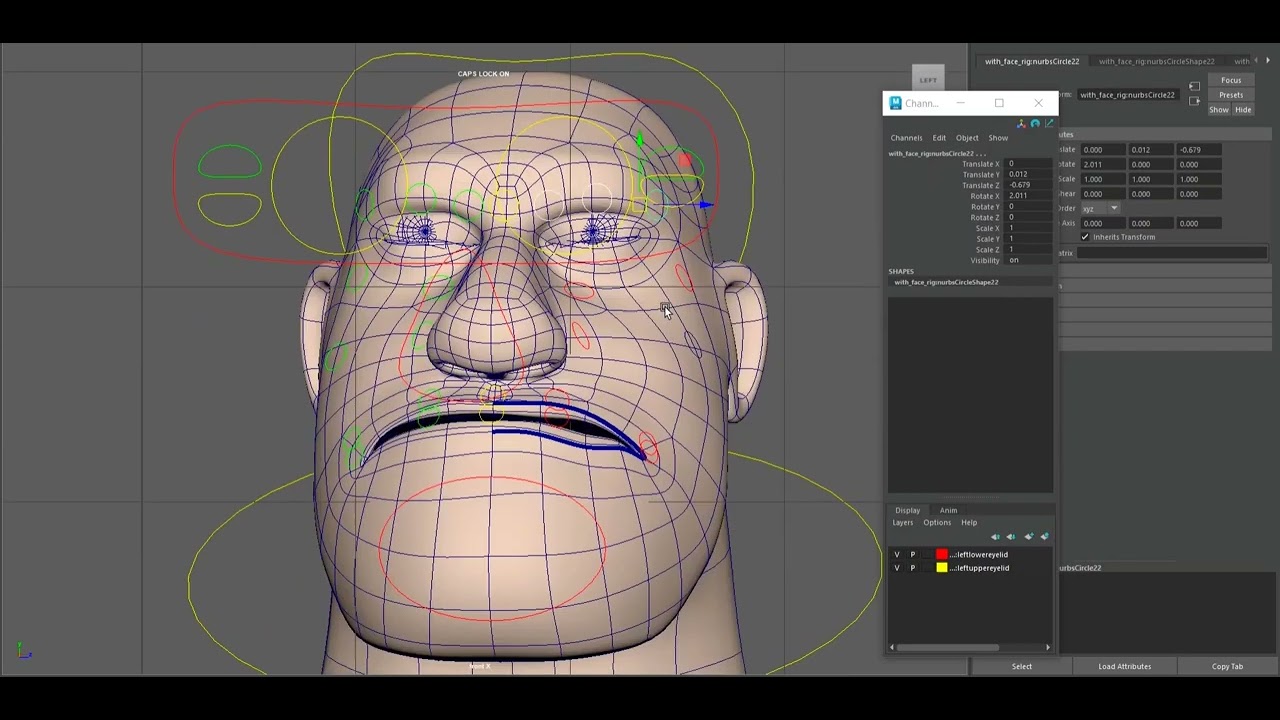Switch to Display layer tab
Viewport: 1280px width, 720px height.
(907, 510)
